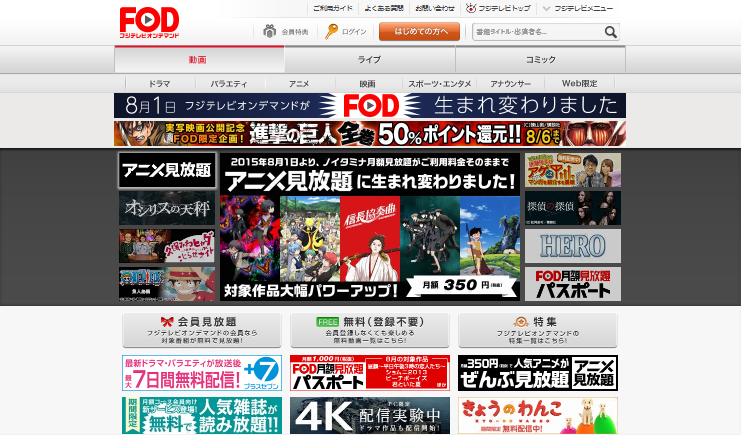Click the Fuji TV eye logo icon
The width and height of the screenshot is (741, 435).
click(470, 8)
